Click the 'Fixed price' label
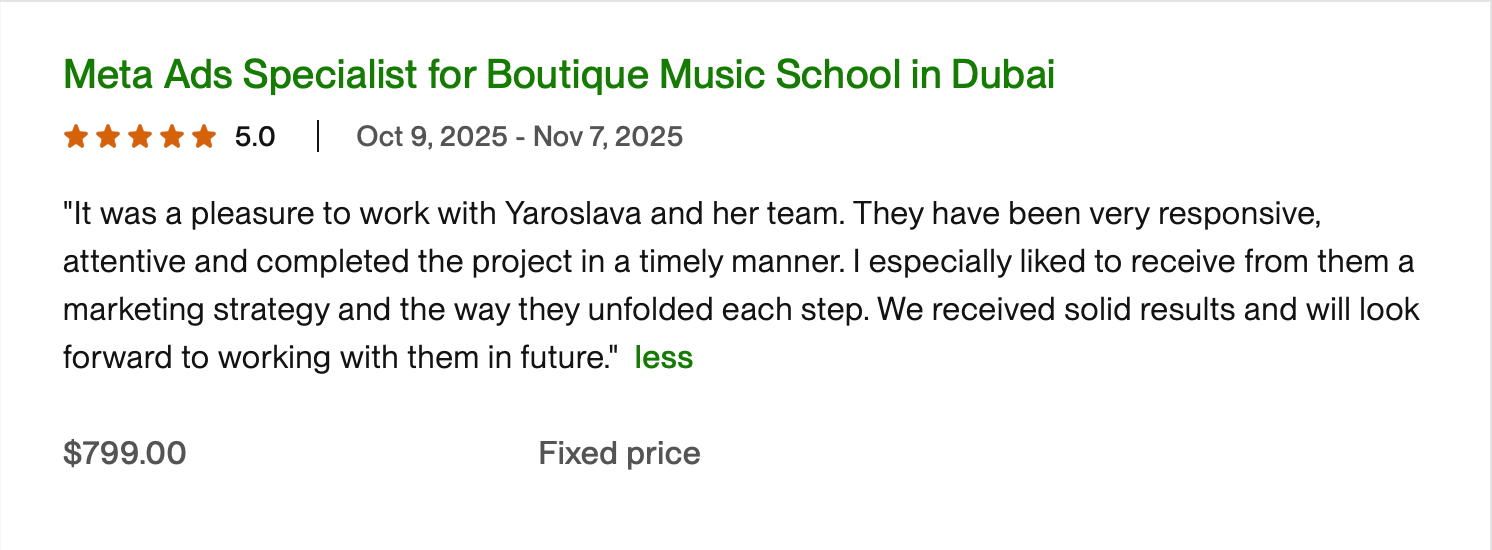The height and width of the screenshot is (550, 1492). [619, 453]
